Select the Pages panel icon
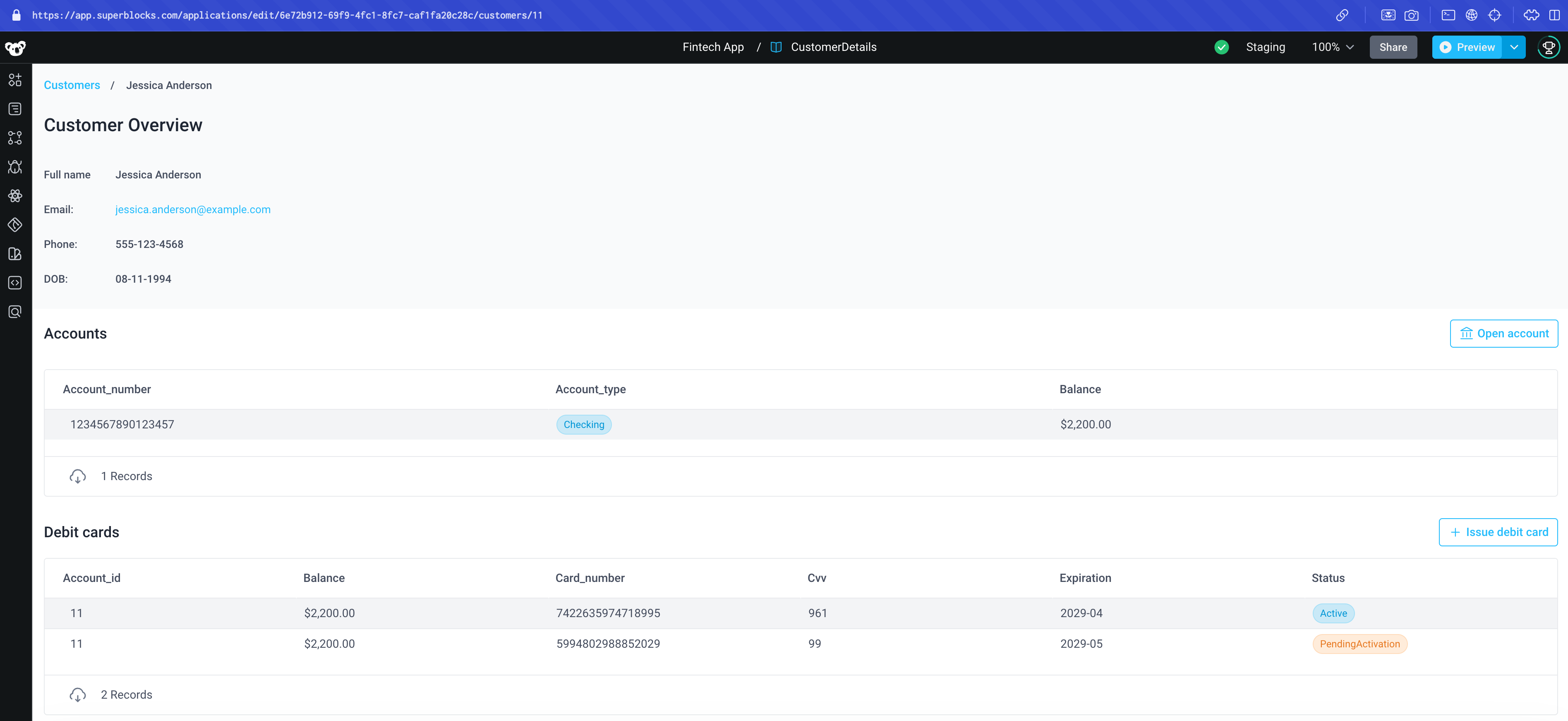1568x721 pixels. point(14,108)
